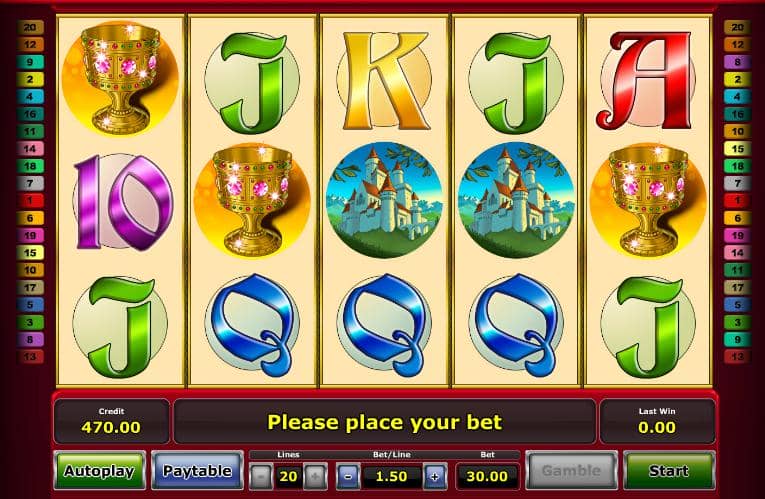
Task: Click the greyed-out Gamble button
Action: click(x=571, y=470)
